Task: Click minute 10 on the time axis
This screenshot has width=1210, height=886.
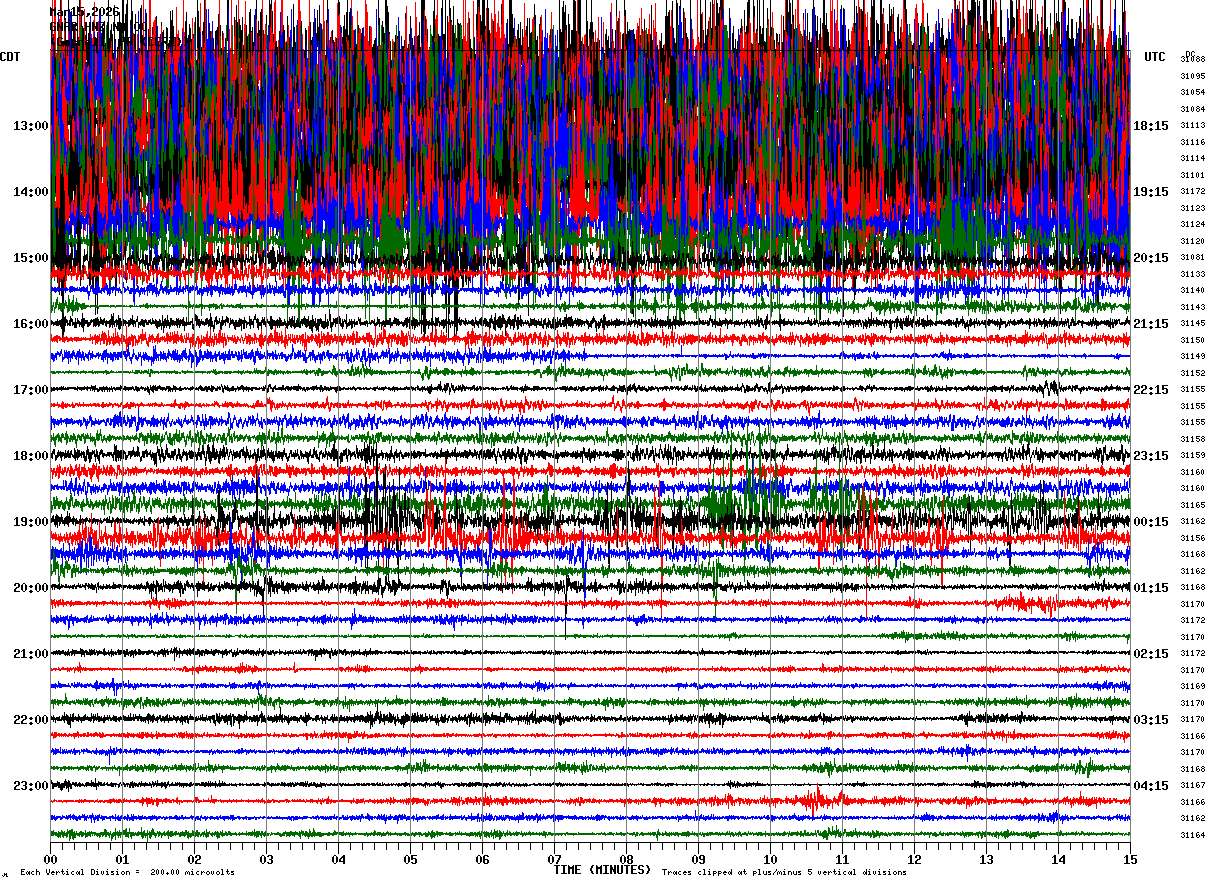Action: click(x=770, y=860)
